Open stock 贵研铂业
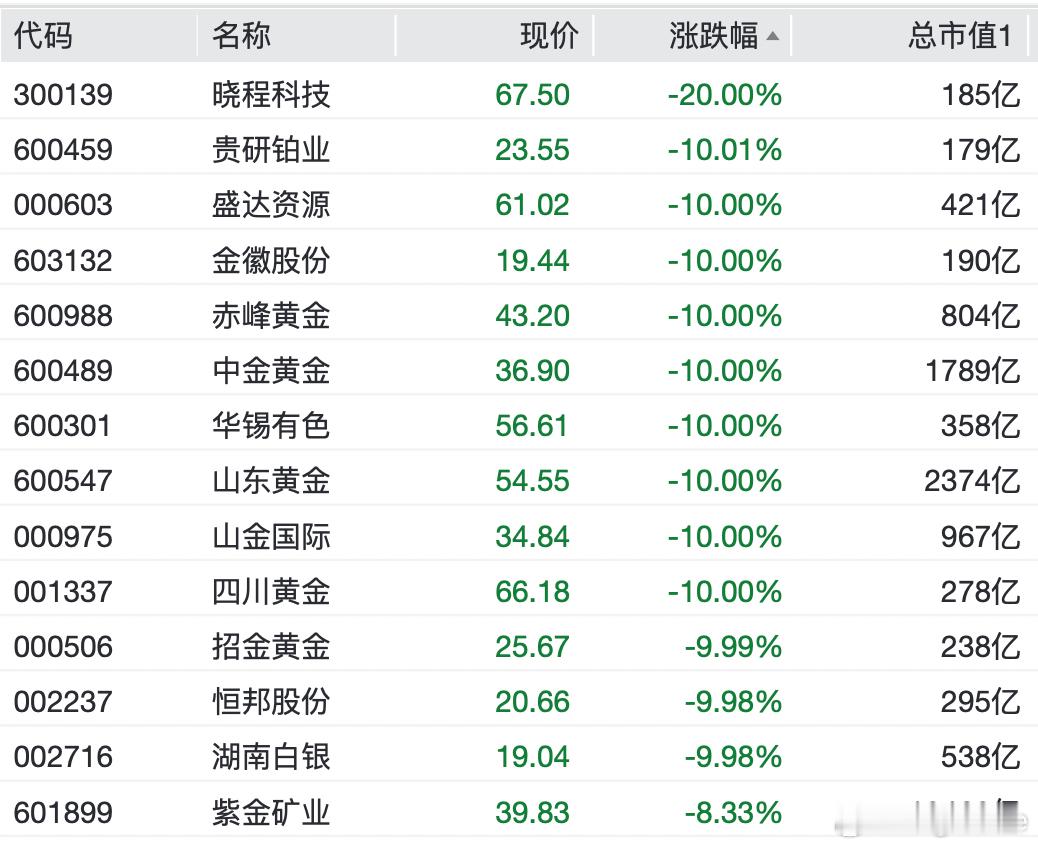1038x848 pixels. pos(271,150)
